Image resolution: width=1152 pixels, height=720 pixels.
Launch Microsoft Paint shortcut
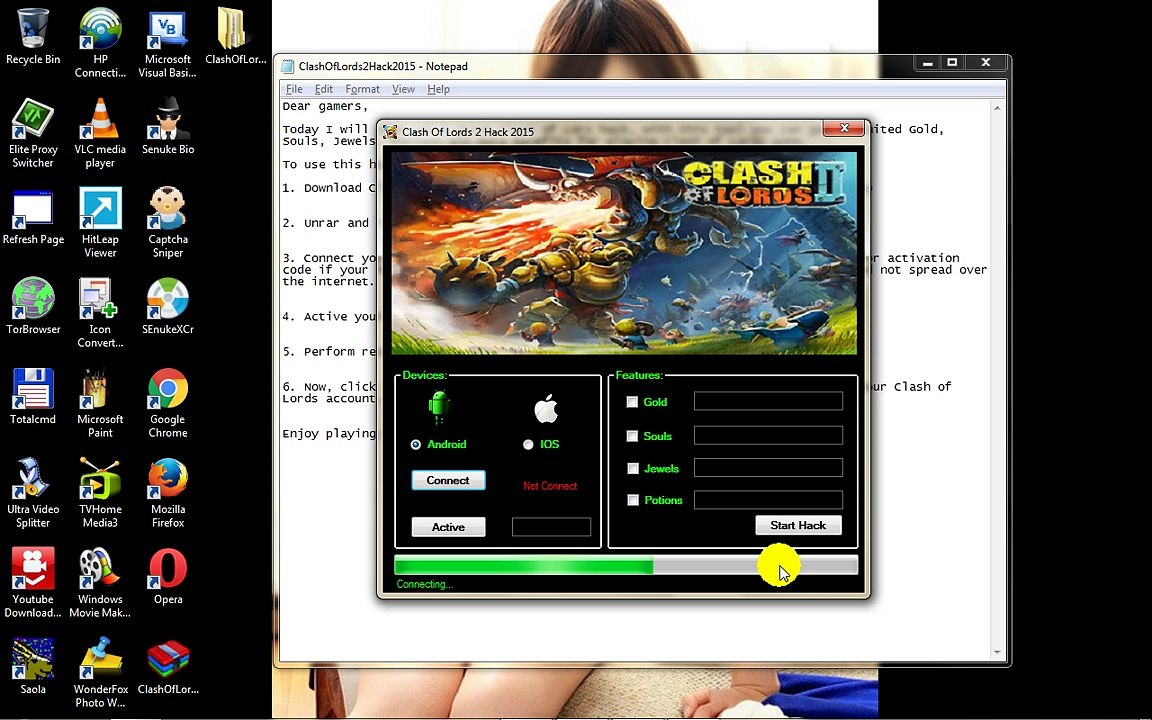pos(100,403)
